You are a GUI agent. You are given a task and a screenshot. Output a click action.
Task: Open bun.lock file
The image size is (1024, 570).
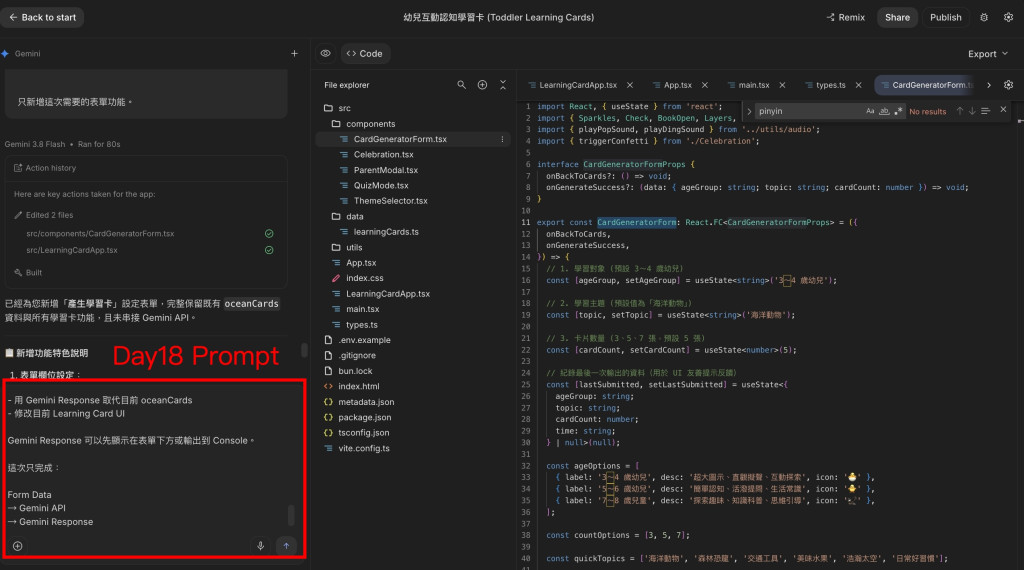pos(355,371)
